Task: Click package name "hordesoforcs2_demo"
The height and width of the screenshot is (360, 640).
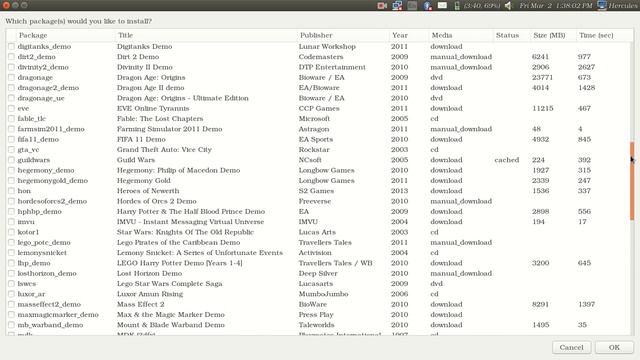Action: tap(52, 201)
